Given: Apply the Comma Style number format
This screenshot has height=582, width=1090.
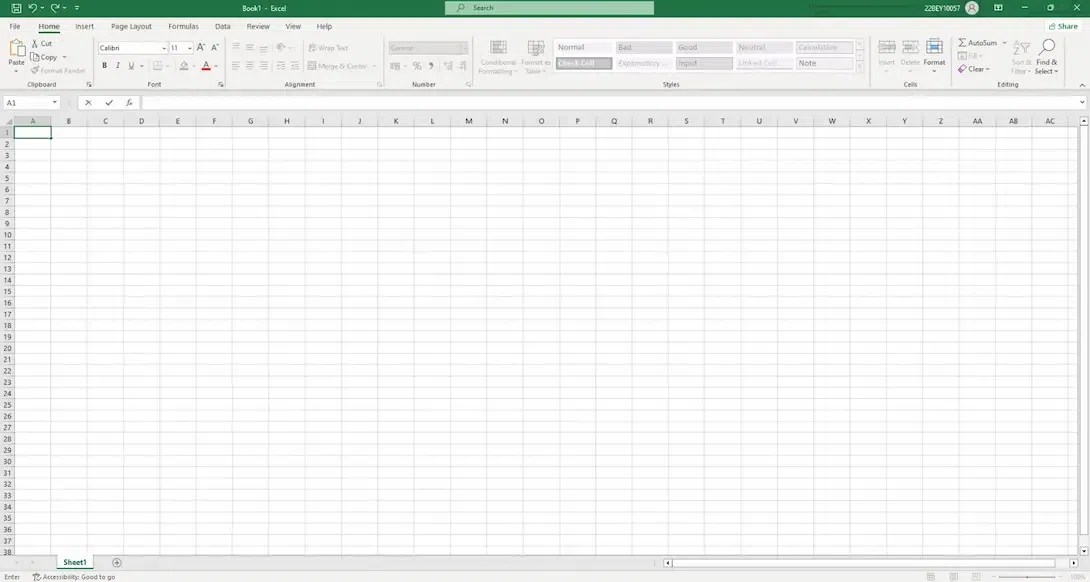Looking at the screenshot, I should click(430, 65).
